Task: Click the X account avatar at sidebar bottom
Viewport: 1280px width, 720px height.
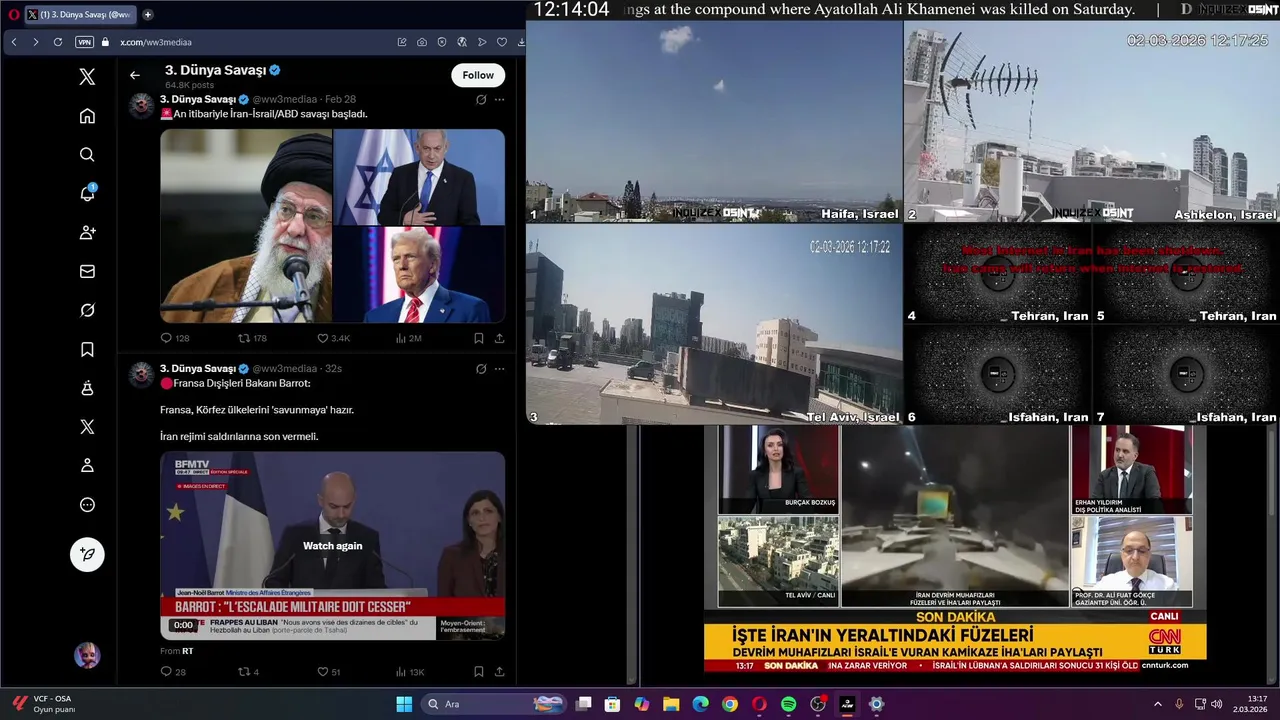Action: pos(87,655)
